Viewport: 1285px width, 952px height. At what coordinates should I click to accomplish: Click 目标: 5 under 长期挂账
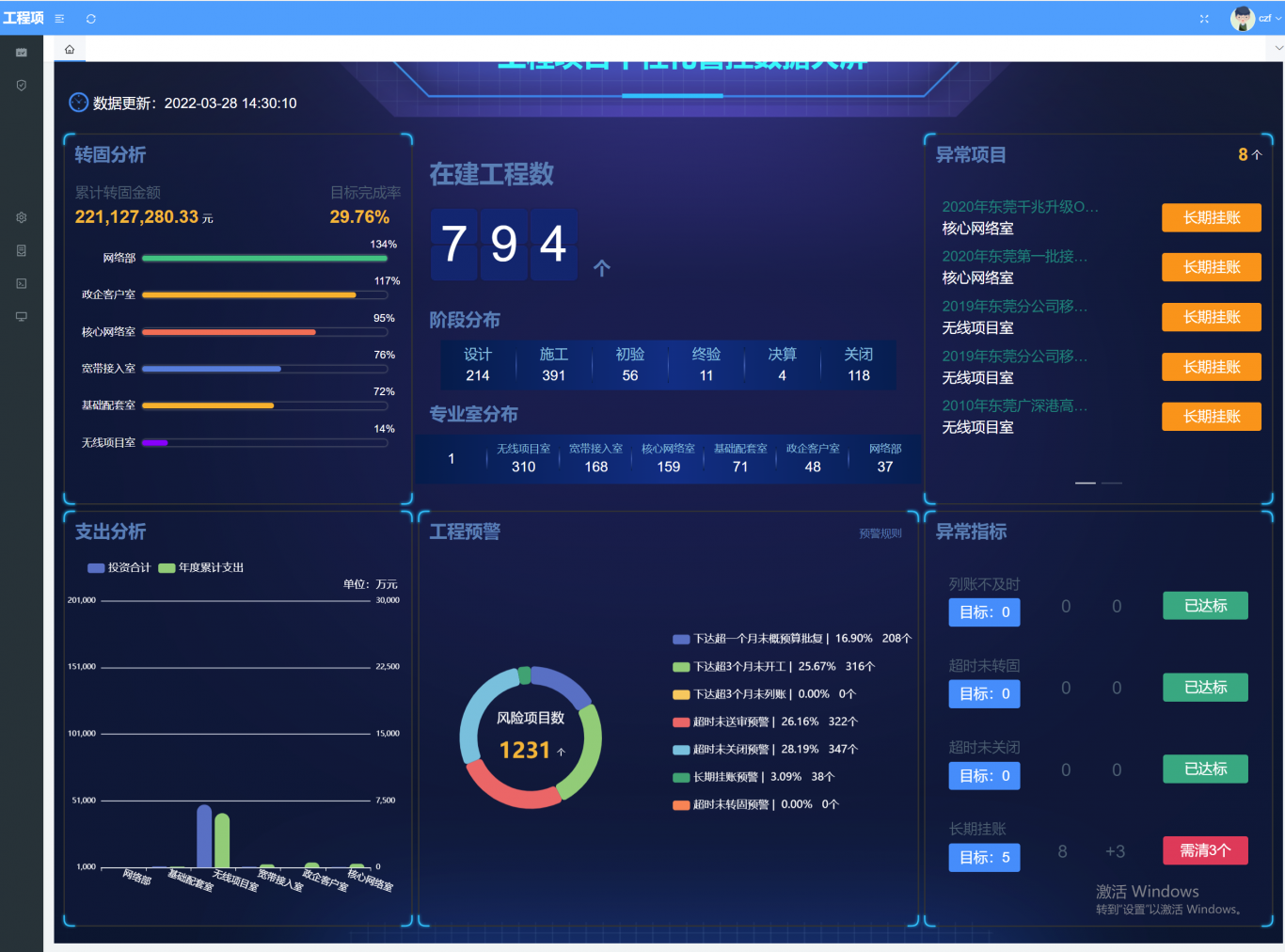[x=984, y=857]
